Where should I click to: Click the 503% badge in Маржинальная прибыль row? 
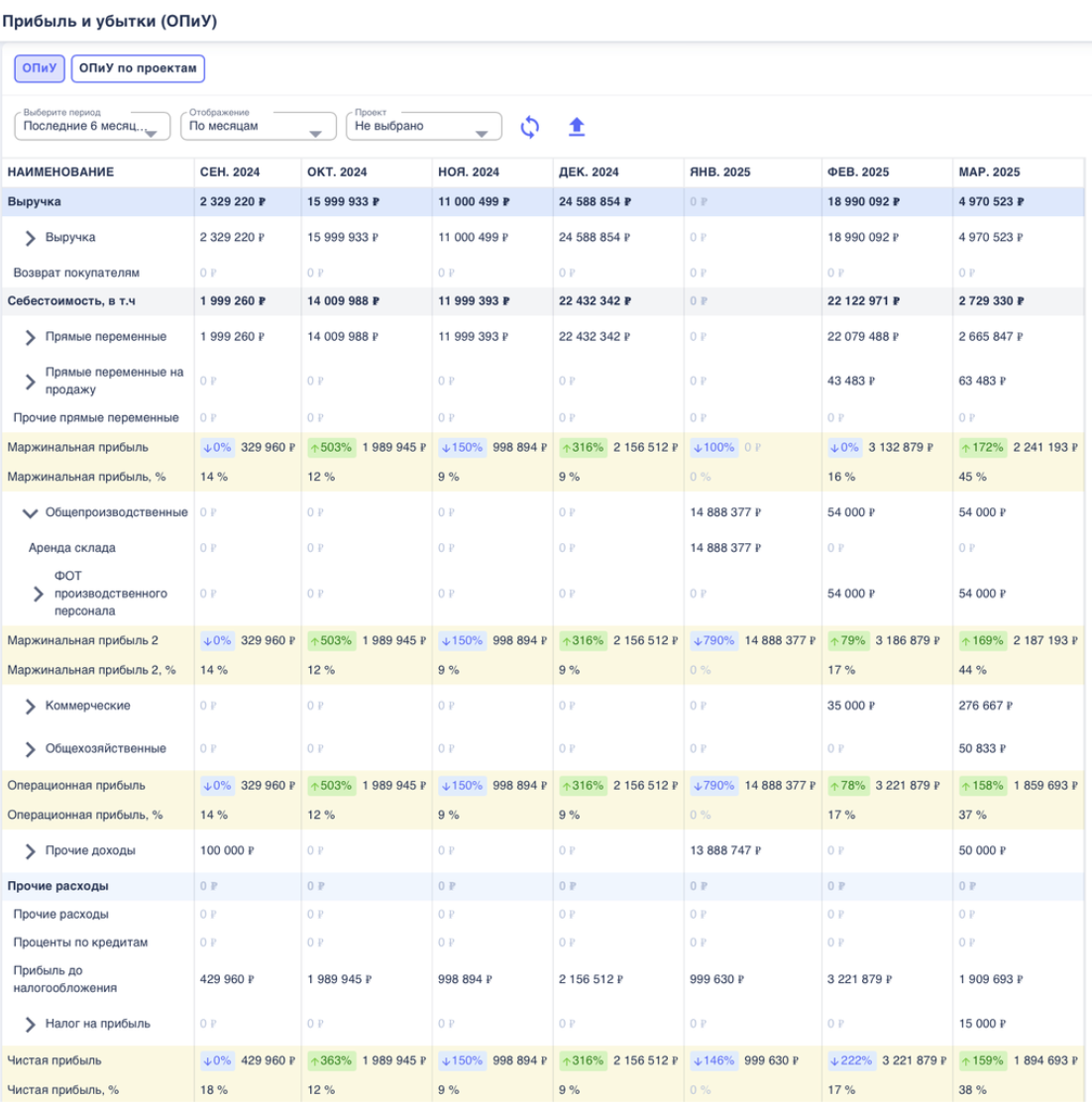point(331,448)
